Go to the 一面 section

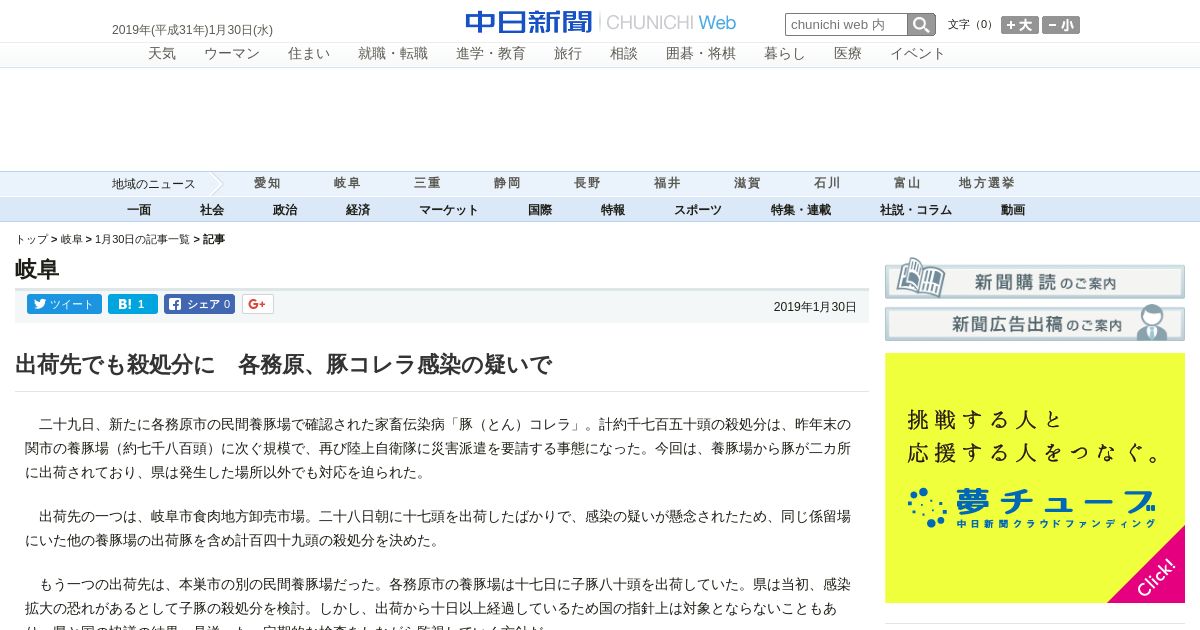[x=139, y=210]
